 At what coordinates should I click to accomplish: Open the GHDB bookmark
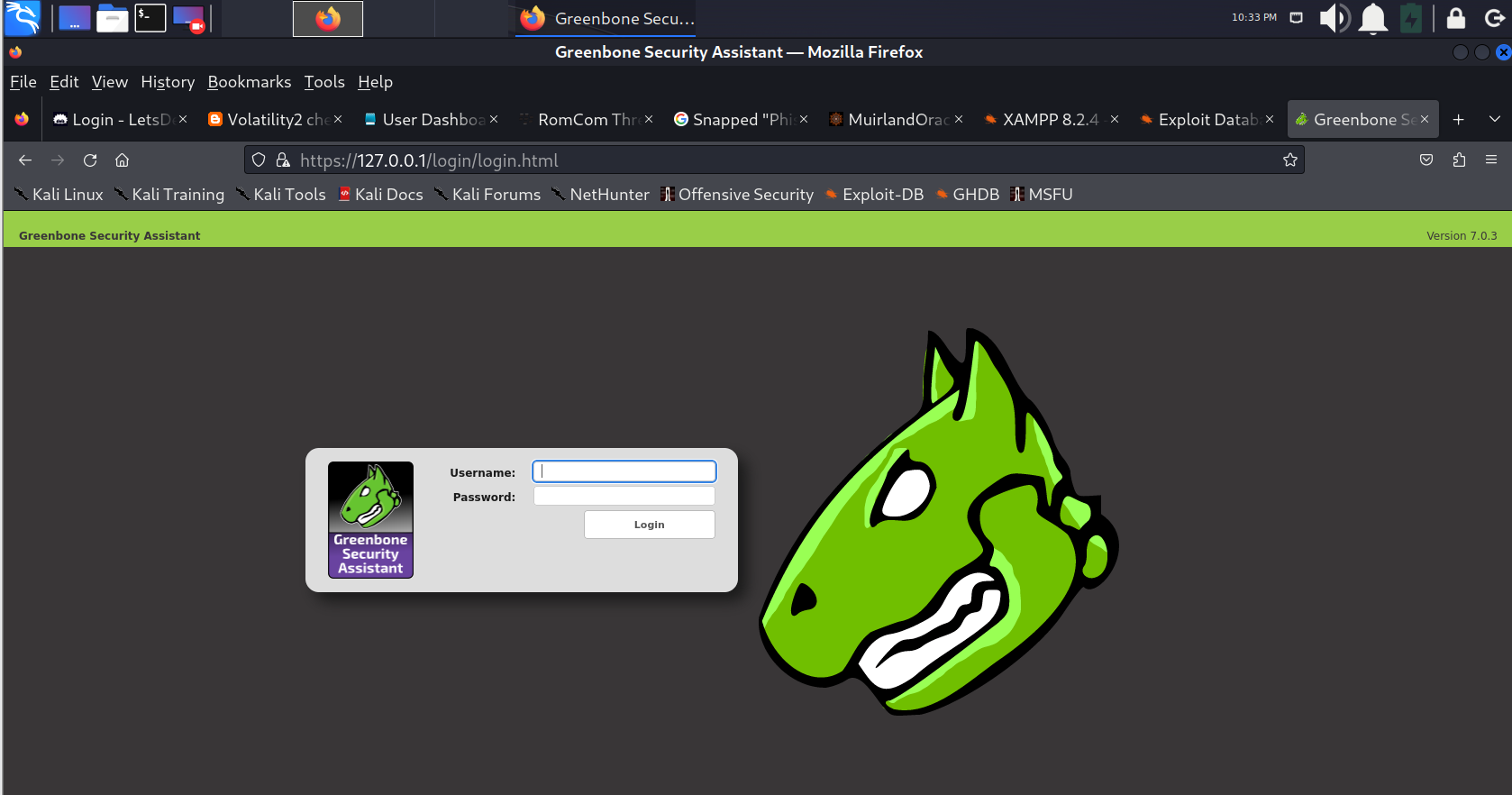967,195
